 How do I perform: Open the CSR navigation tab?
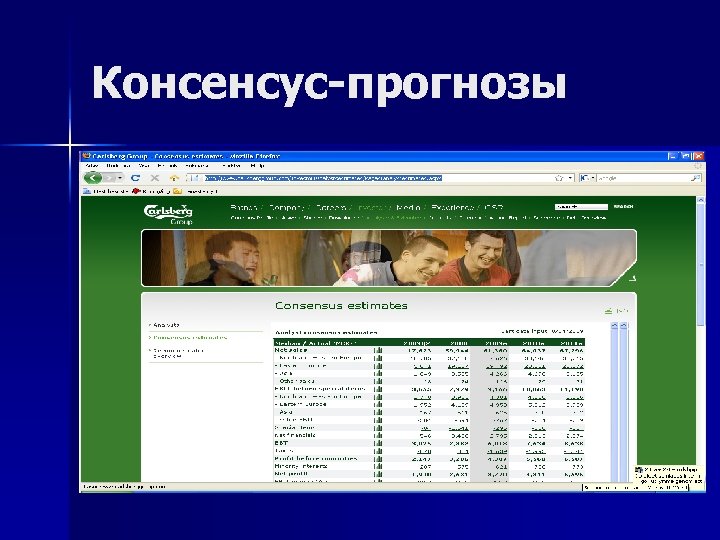494,208
